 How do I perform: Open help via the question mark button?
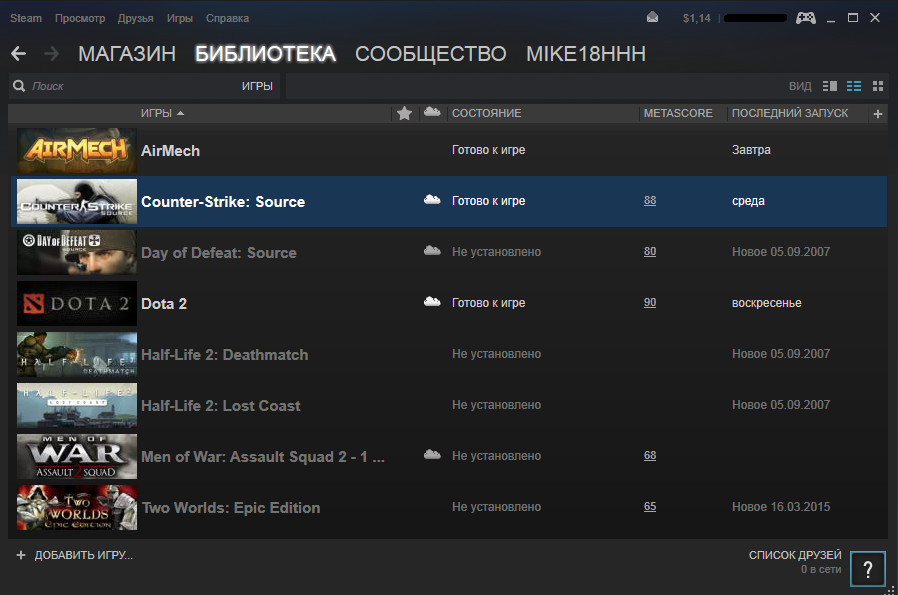(868, 569)
